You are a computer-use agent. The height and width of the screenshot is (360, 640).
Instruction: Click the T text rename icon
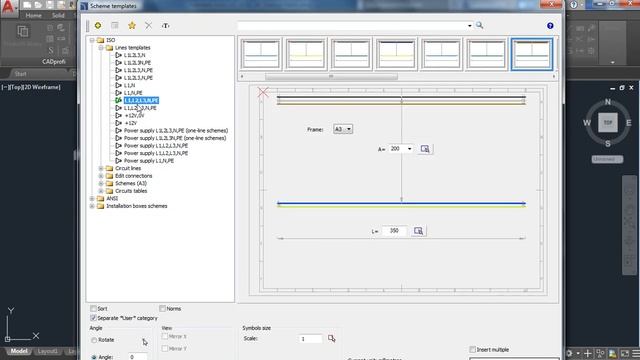pos(165,25)
